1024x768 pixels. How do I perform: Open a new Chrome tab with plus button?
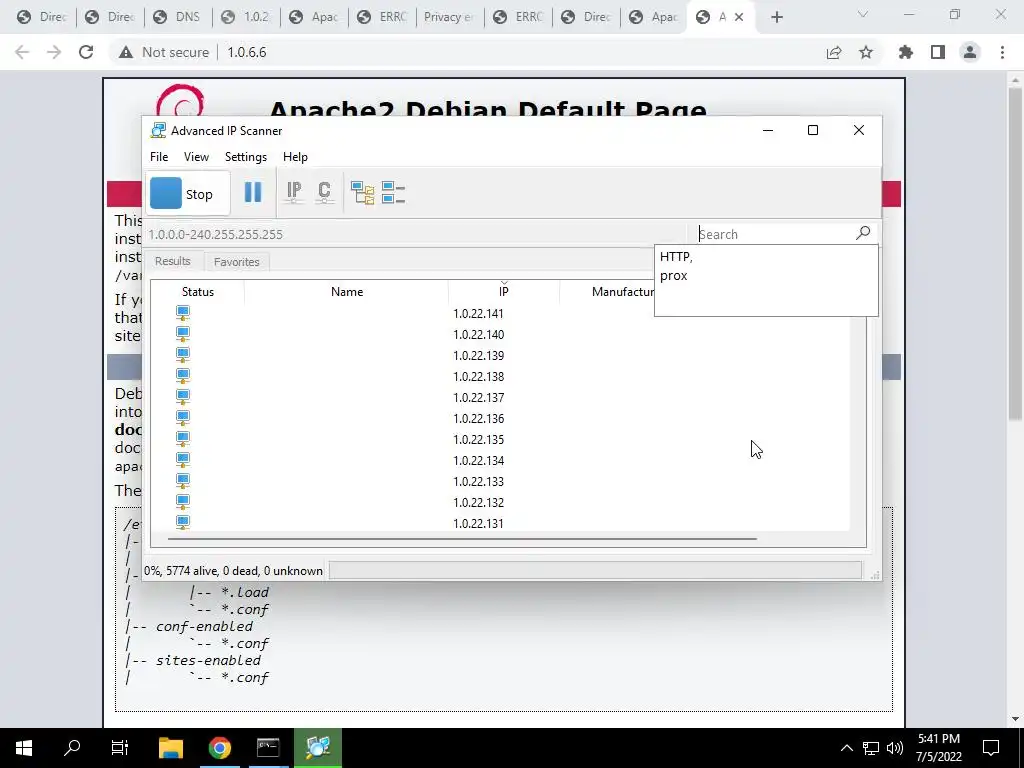click(x=776, y=18)
